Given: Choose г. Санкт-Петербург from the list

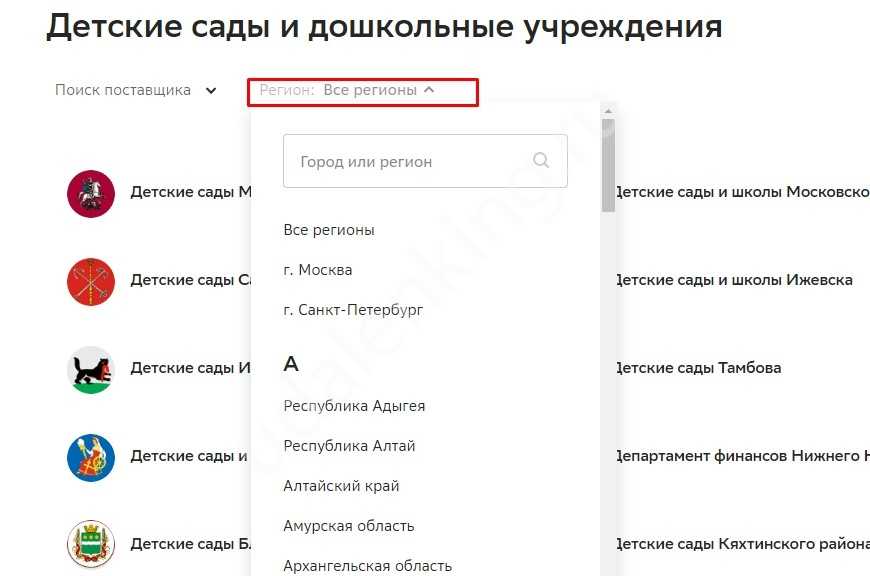Looking at the screenshot, I should pyautogui.click(x=353, y=310).
